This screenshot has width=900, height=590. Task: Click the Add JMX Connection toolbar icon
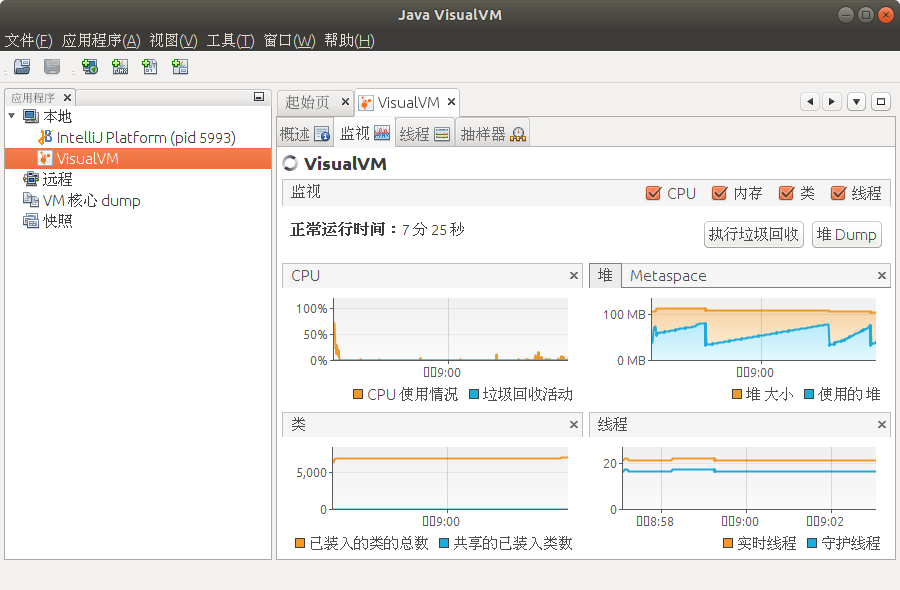(120, 67)
